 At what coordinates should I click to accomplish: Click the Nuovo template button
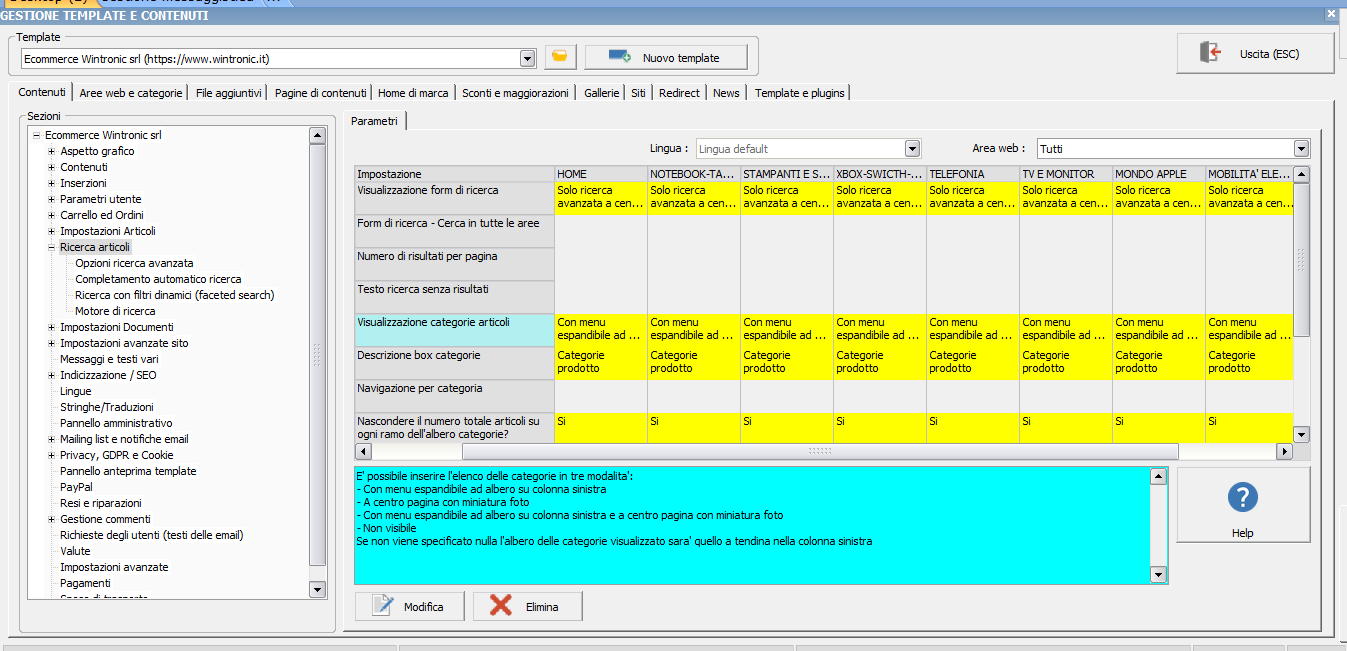click(x=666, y=57)
